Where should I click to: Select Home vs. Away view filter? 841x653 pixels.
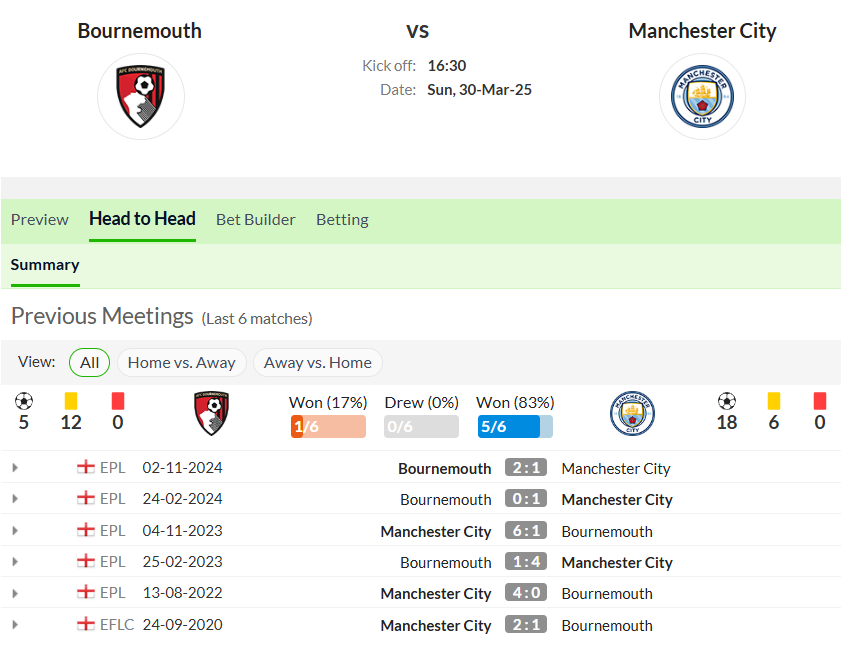(x=181, y=363)
